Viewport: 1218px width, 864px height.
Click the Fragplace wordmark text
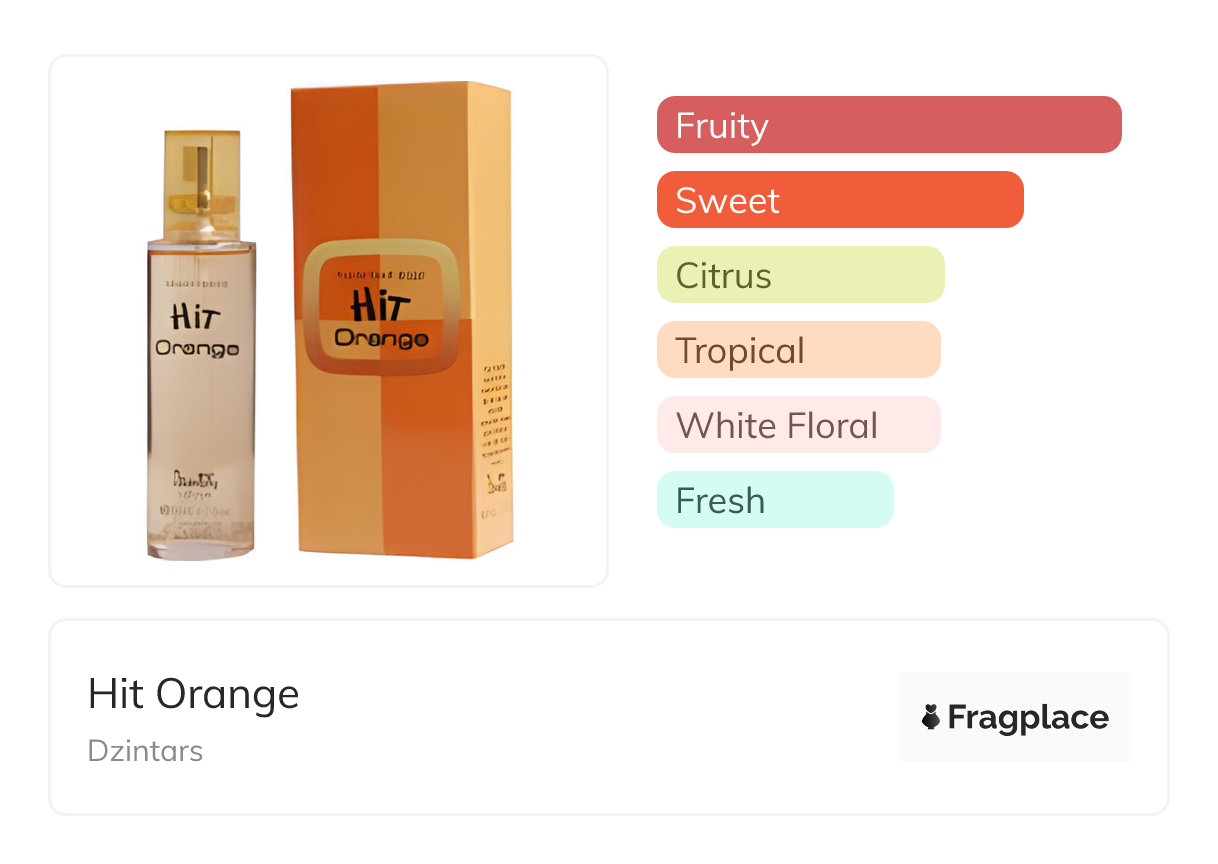[1028, 718]
